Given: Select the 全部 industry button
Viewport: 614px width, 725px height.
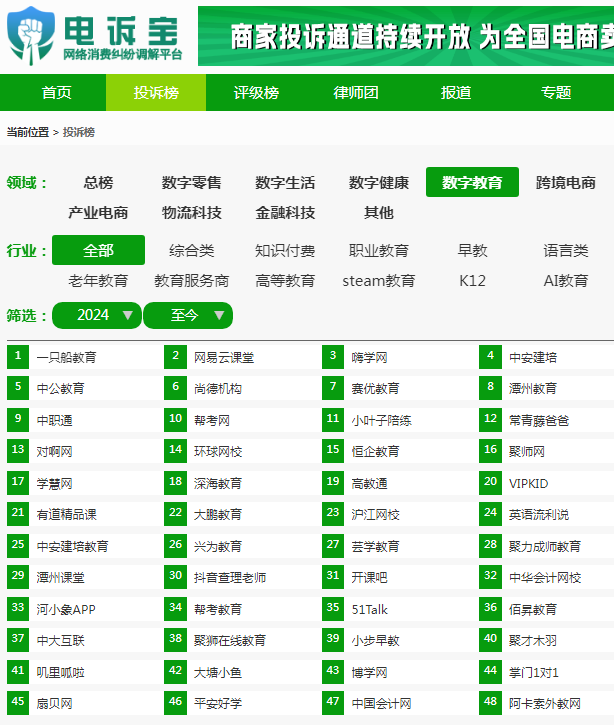Looking at the screenshot, I should (98, 250).
